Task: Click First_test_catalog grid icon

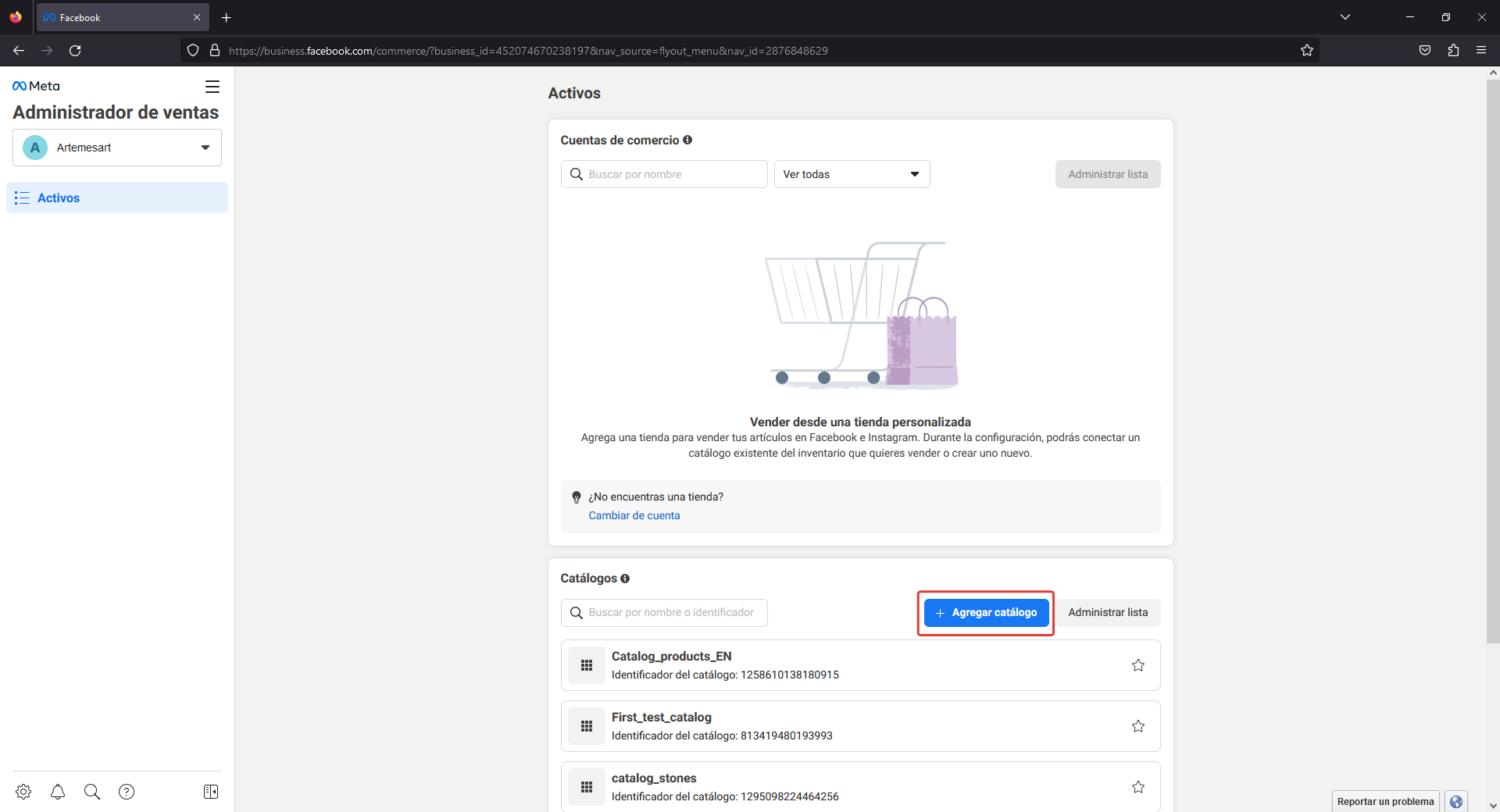Action: [587, 726]
